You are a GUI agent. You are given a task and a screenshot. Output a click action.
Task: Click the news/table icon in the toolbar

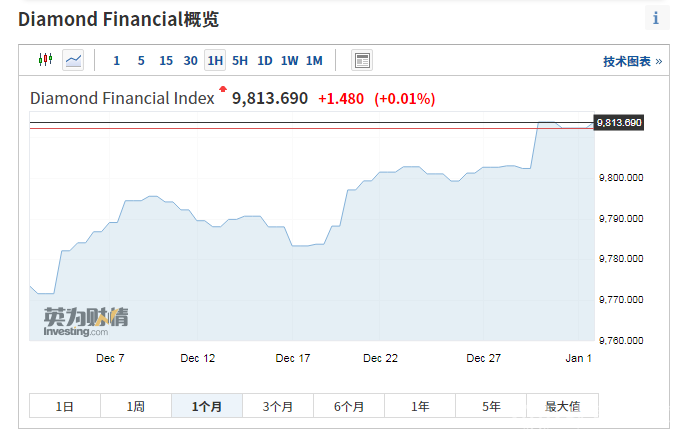pos(362,60)
